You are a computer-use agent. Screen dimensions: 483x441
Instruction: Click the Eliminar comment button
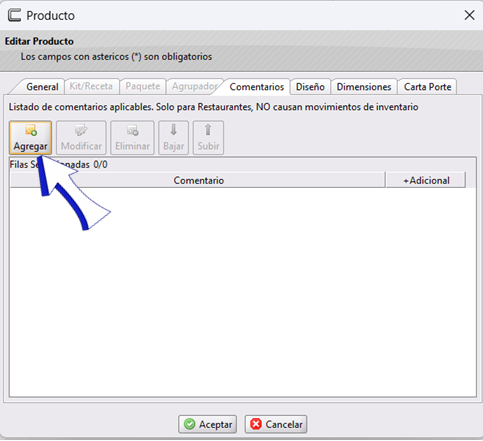click(132, 138)
